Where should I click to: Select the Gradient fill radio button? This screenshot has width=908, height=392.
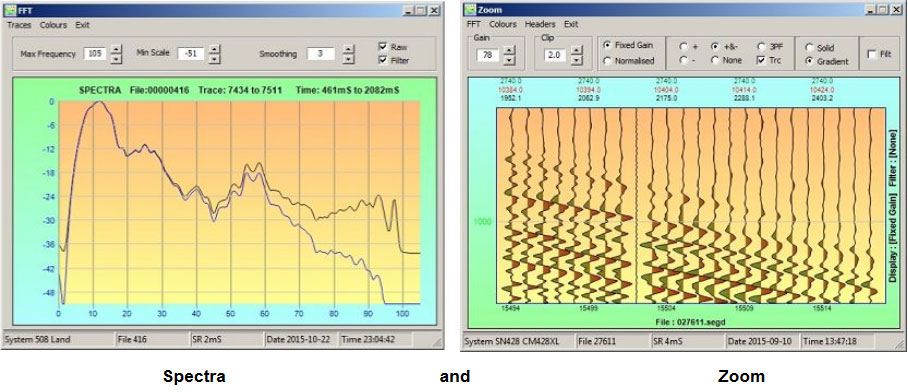(x=809, y=61)
